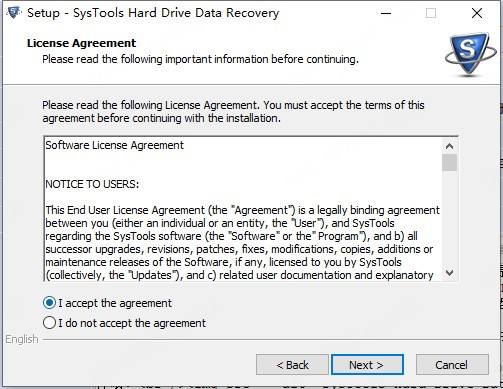Screen dimensions: 503x389
Task: Click the license text scroll down arrow
Action: (449, 273)
